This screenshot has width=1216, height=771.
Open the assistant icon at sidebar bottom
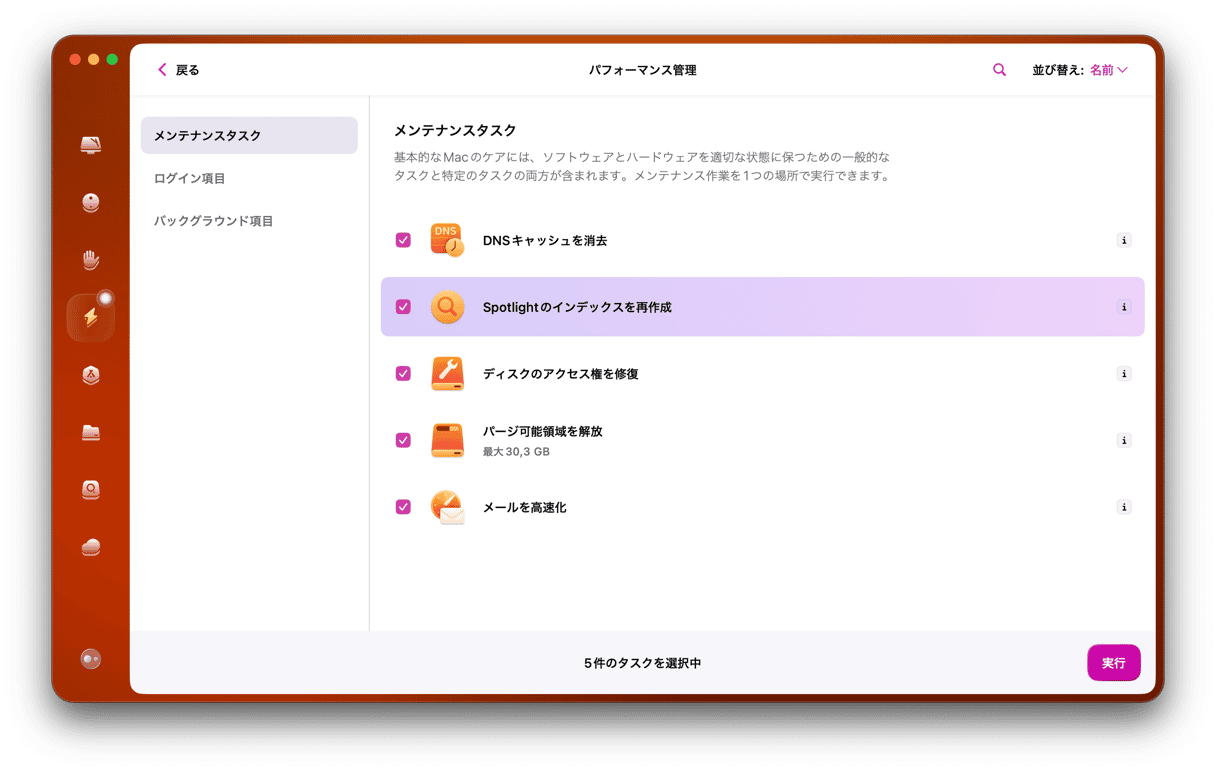click(x=91, y=659)
